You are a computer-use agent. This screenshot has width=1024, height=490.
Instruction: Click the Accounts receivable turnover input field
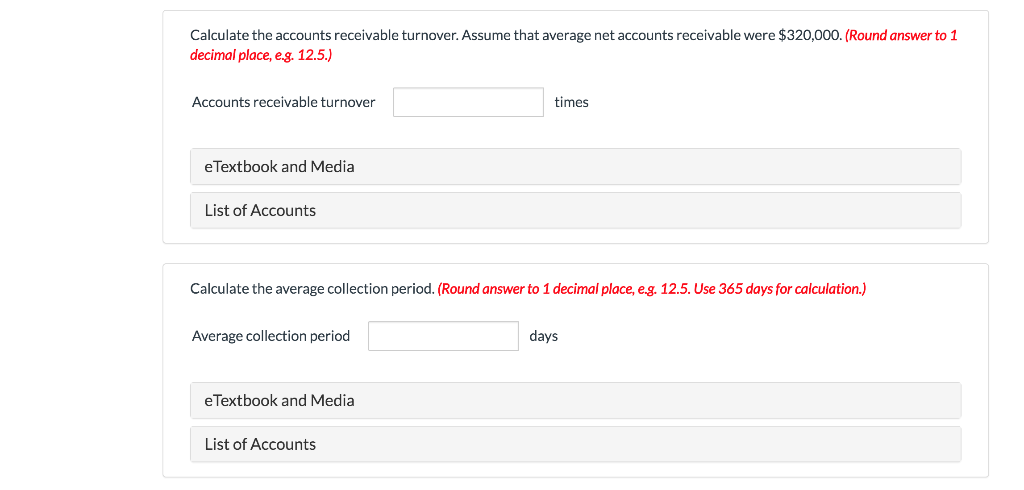[468, 102]
